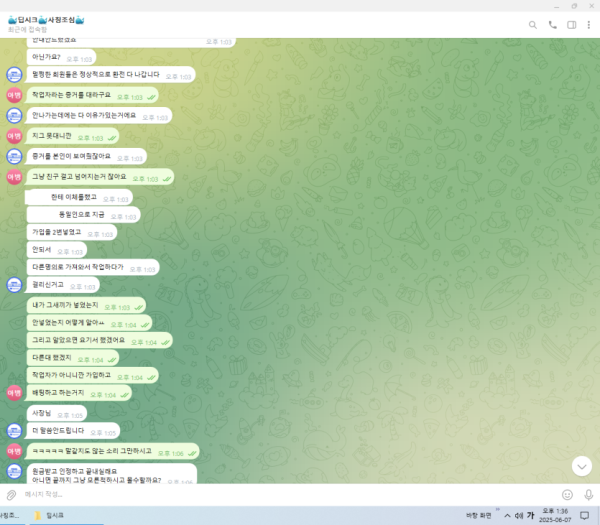The image size is (600, 525).
Task: Select message 배팅하고 하는거지
Action: point(78,393)
